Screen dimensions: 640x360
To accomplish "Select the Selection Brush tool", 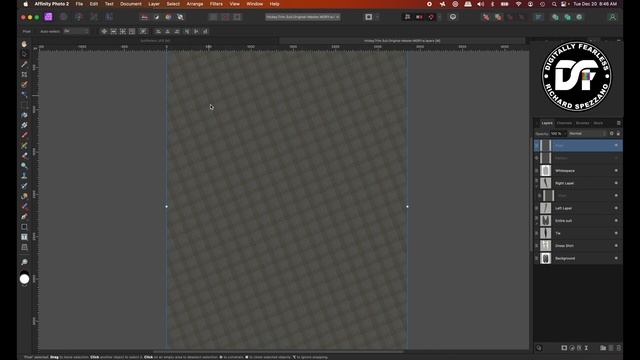I will pos(24,84).
